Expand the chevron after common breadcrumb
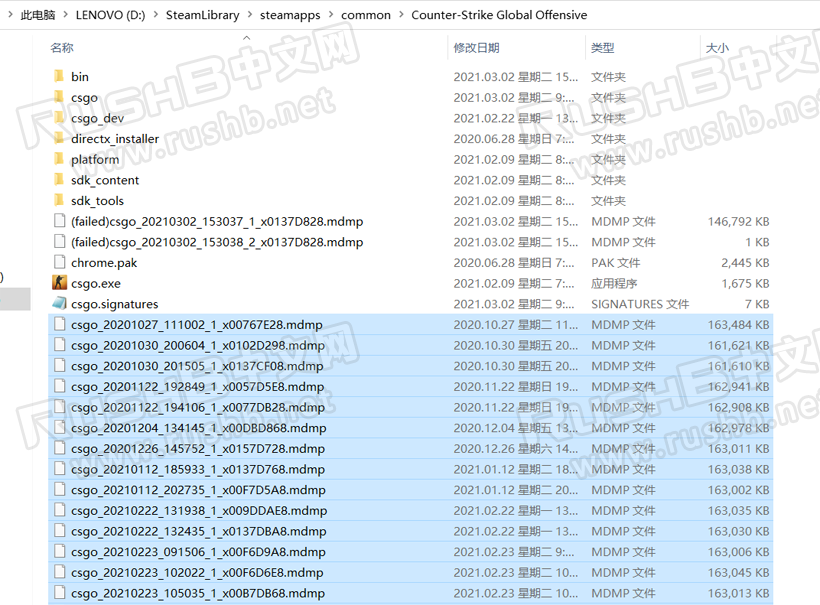This screenshot has width=820, height=605. point(400,15)
